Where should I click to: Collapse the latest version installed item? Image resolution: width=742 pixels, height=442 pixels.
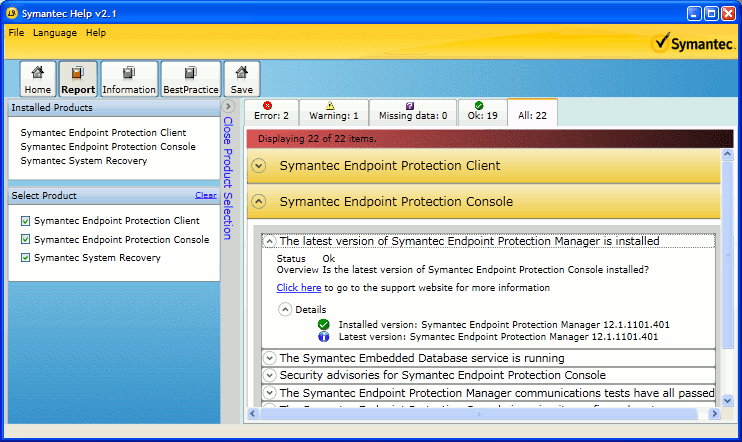[269, 241]
